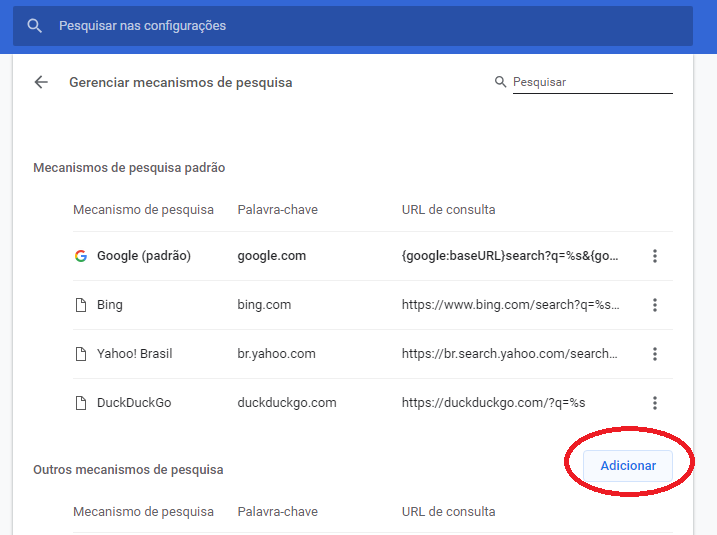Focus the Pesquisar search engines field
Image resolution: width=717 pixels, height=535 pixels.
coord(593,82)
